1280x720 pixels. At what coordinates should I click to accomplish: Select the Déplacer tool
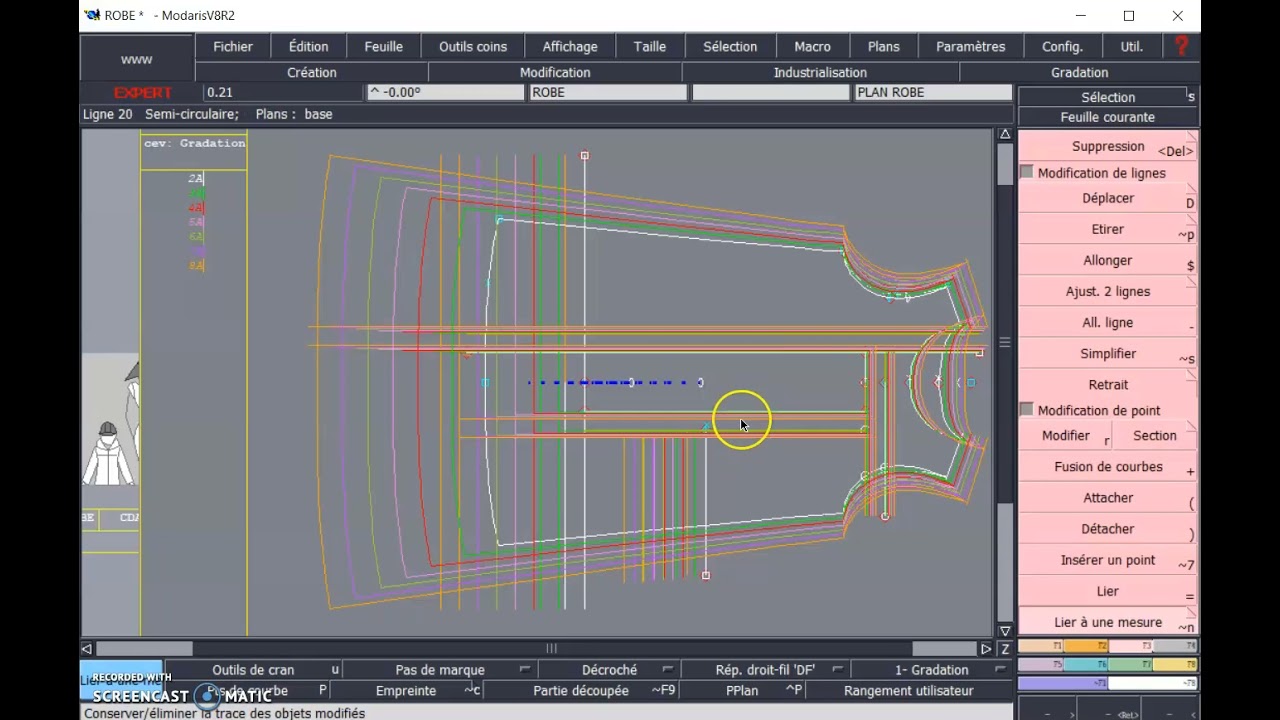point(1108,198)
